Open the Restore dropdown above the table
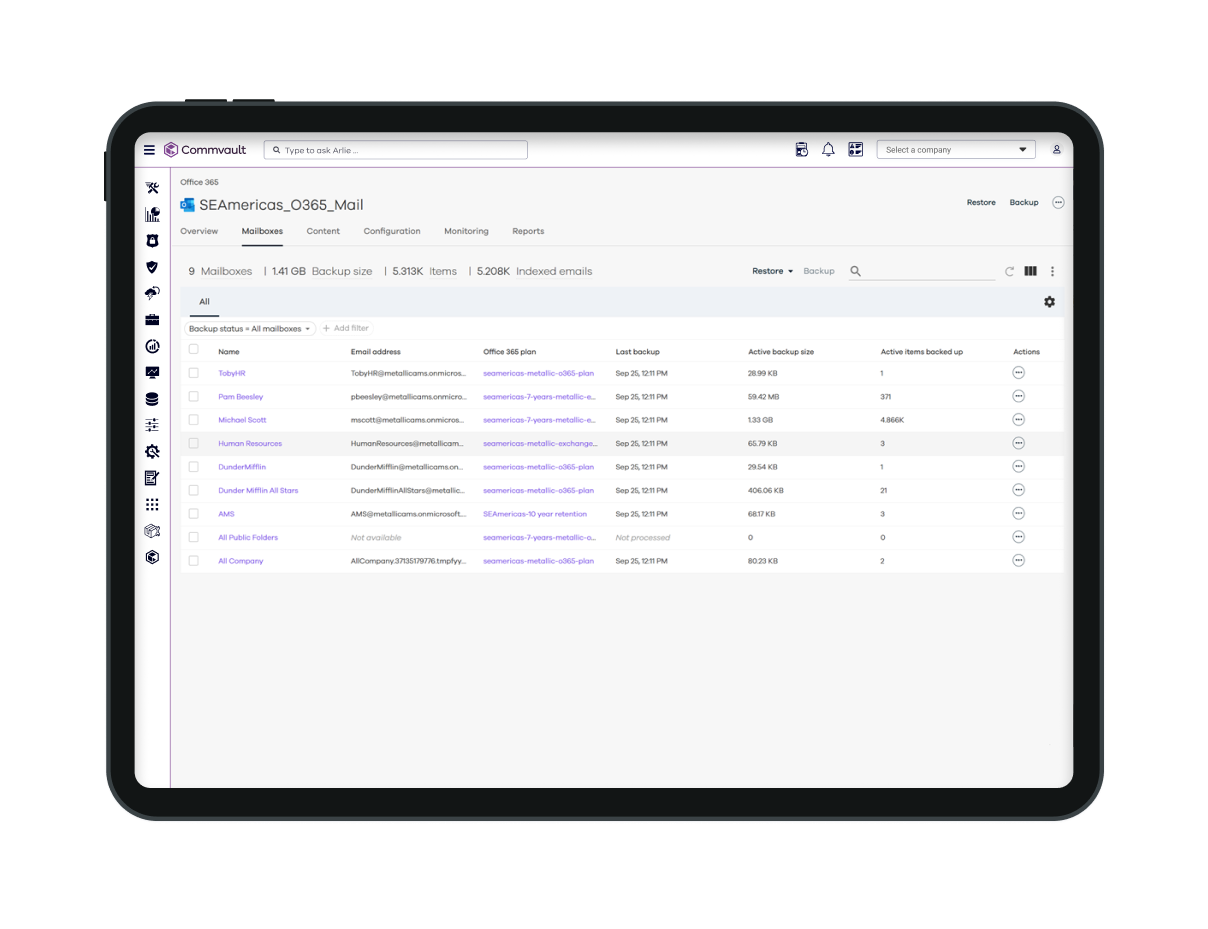Screen dimensions: 1208x929 point(772,271)
